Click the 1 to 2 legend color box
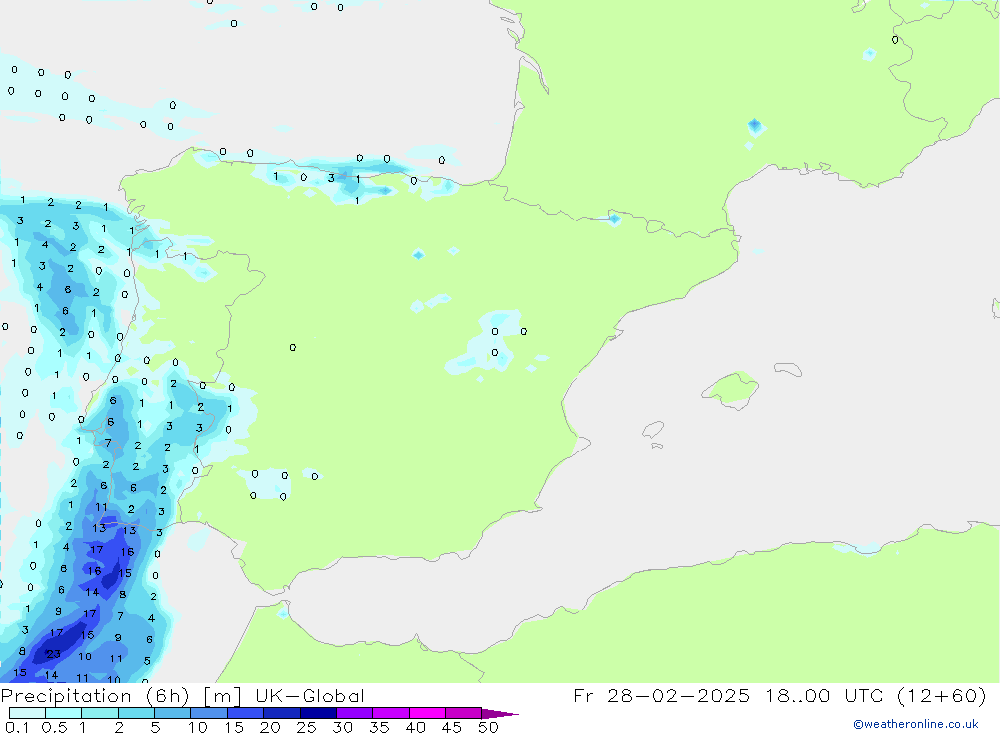1000x733 pixels. pos(100,713)
